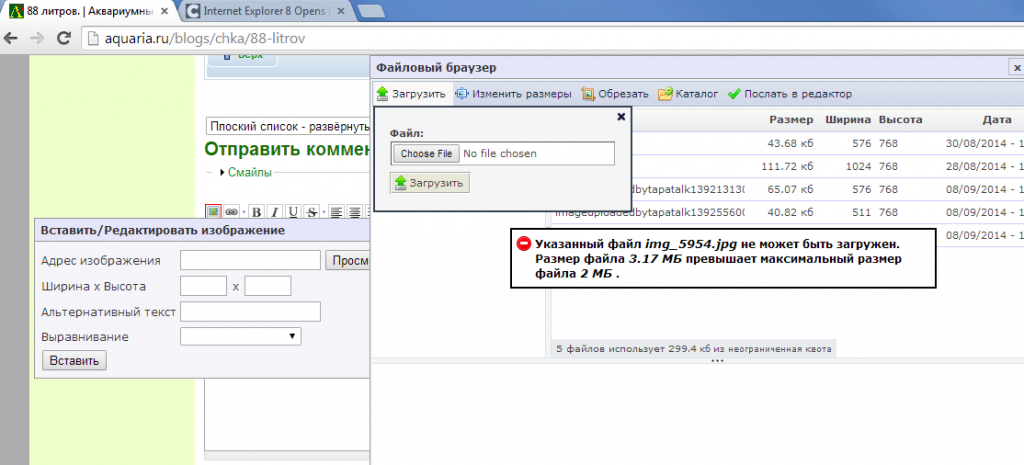Sort files by the Ширина column
Viewport: 1024px width, 465px height.
point(848,120)
